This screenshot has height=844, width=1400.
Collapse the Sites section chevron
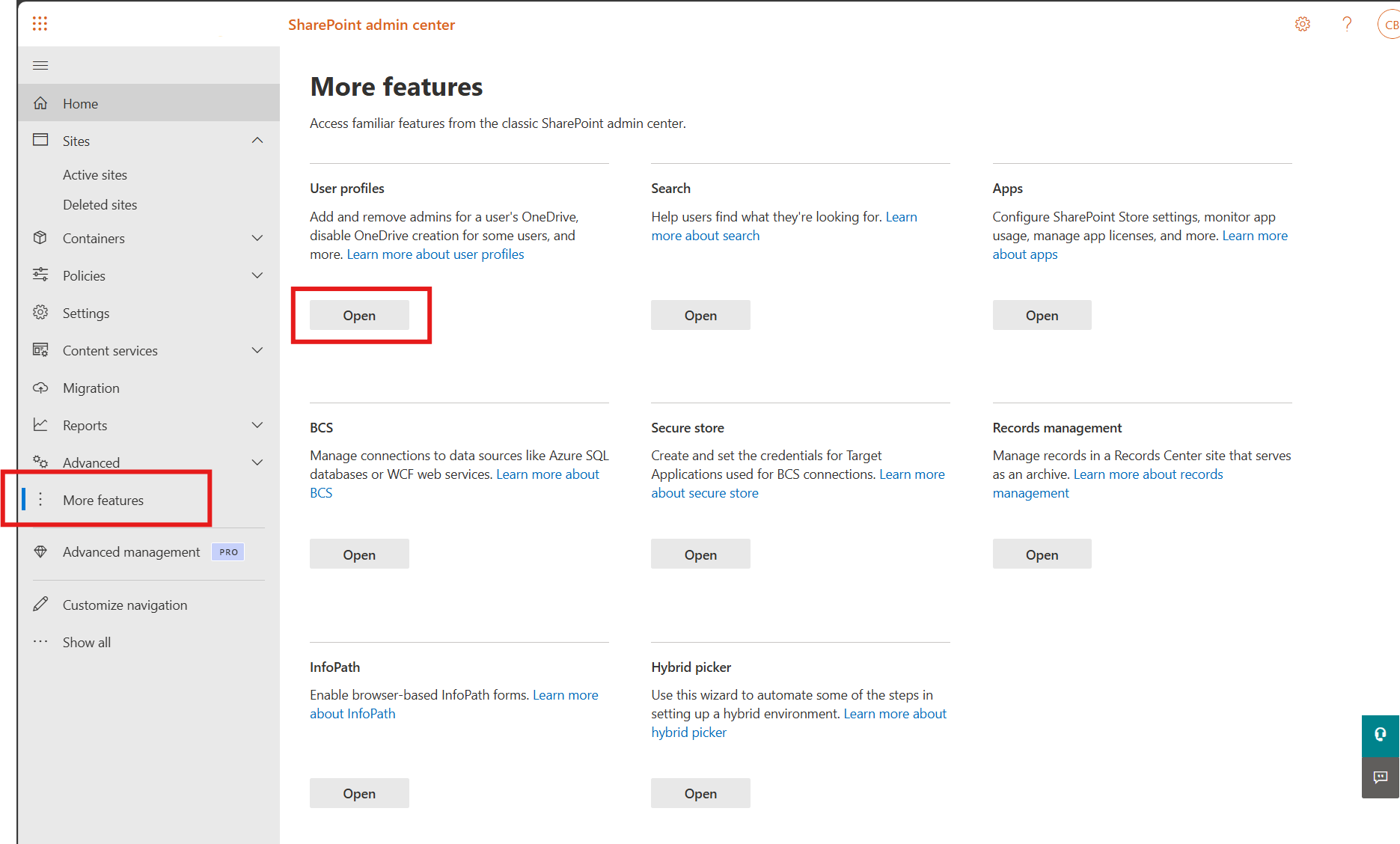(257, 141)
